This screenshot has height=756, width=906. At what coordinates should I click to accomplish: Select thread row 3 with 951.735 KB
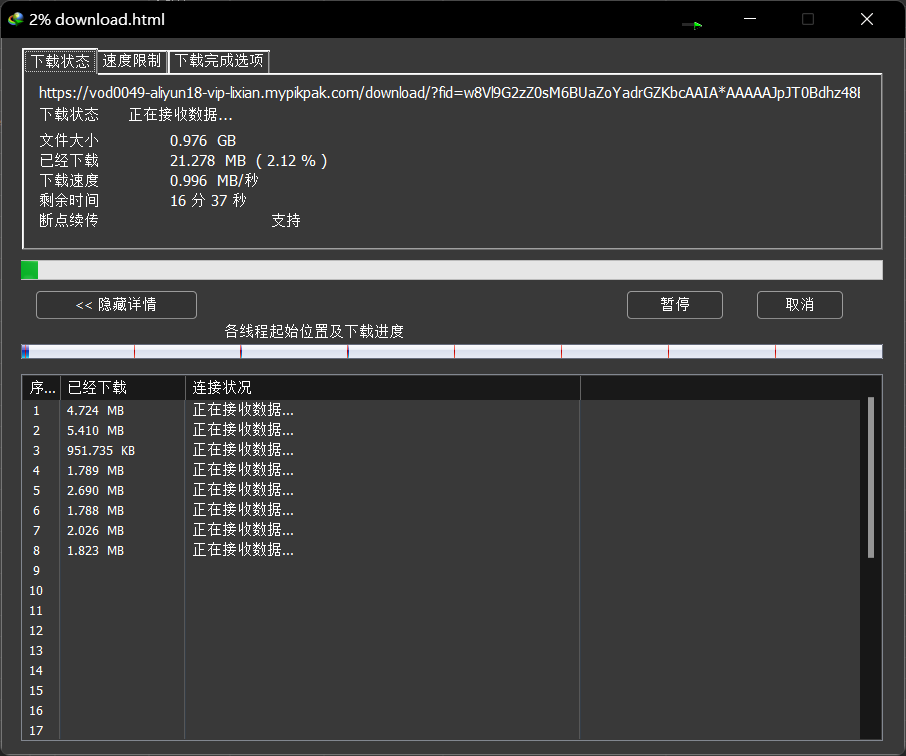point(100,451)
